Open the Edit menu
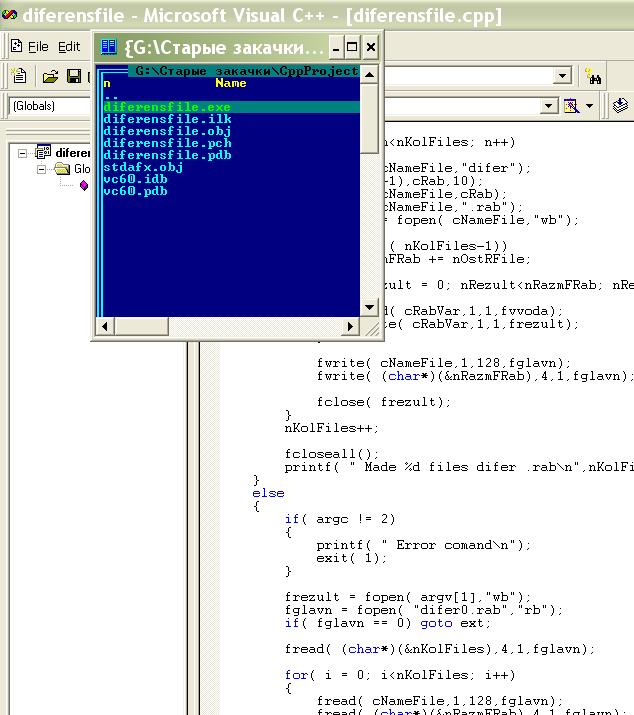 pos(69,47)
